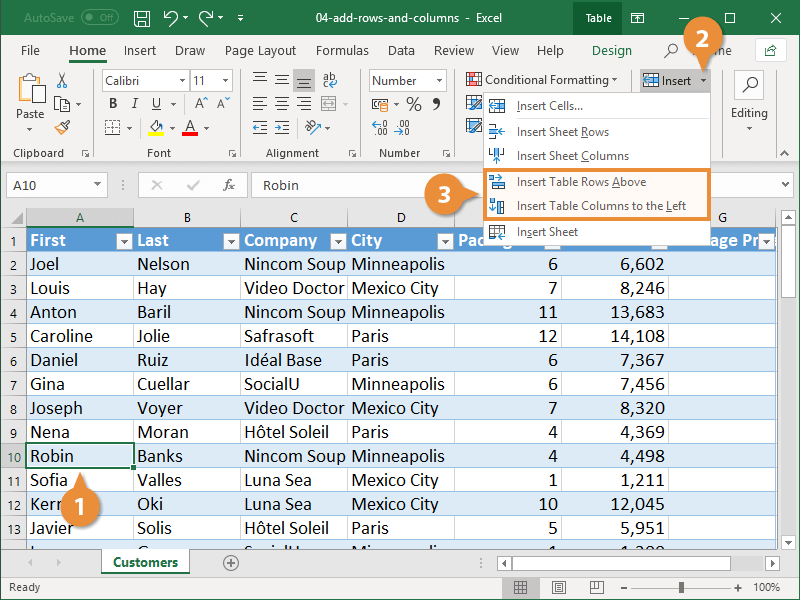This screenshot has width=800, height=600.
Task: Click the Borders icon
Action: [113, 128]
